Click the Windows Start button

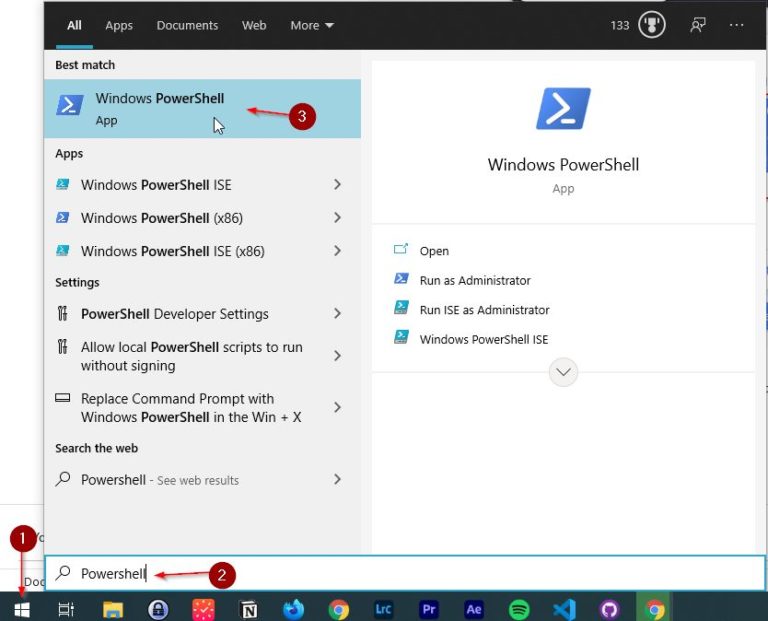pyautogui.click(x=22, y=609)
